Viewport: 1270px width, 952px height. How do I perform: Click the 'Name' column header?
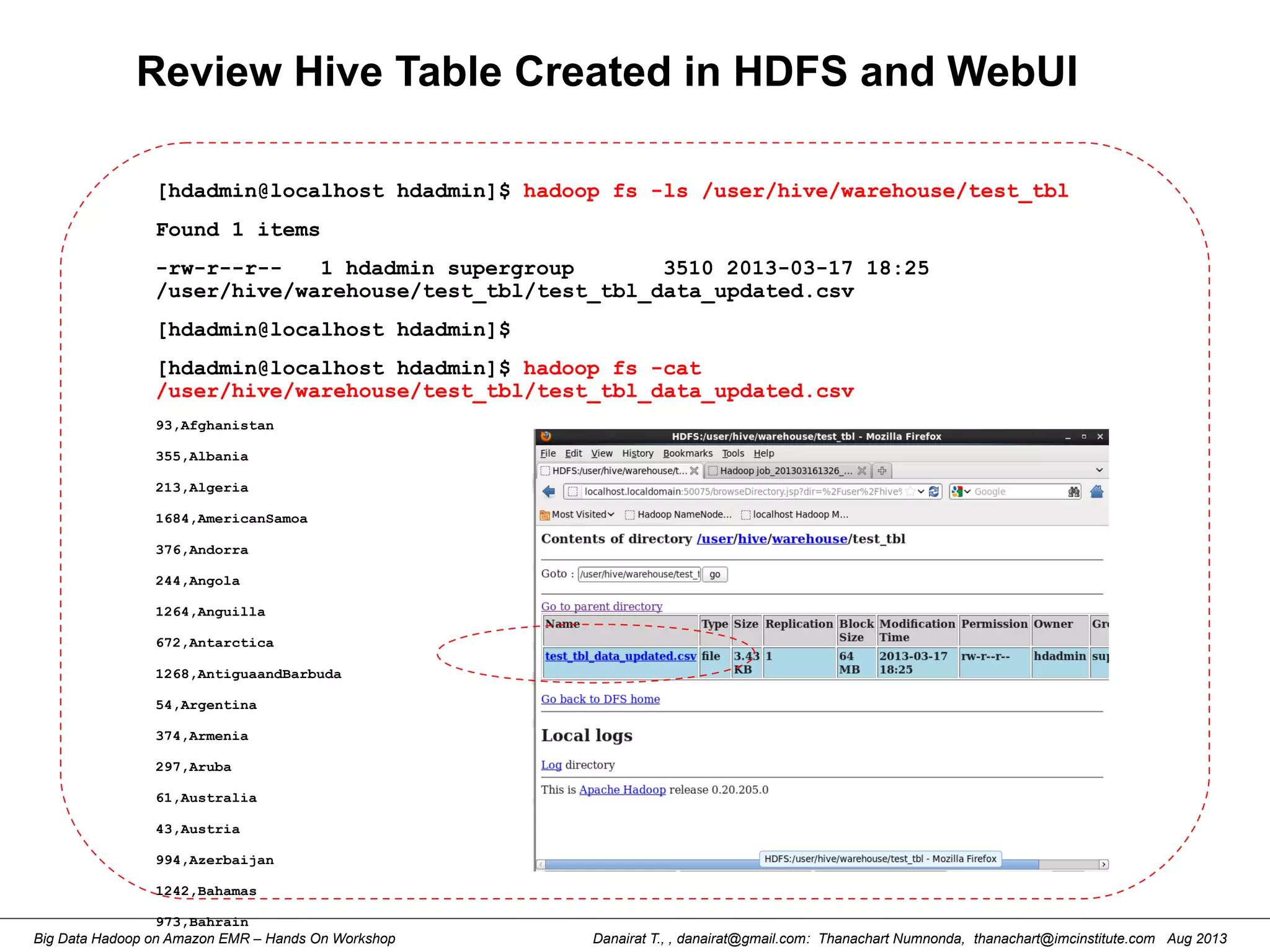click(x=621, y=631)
